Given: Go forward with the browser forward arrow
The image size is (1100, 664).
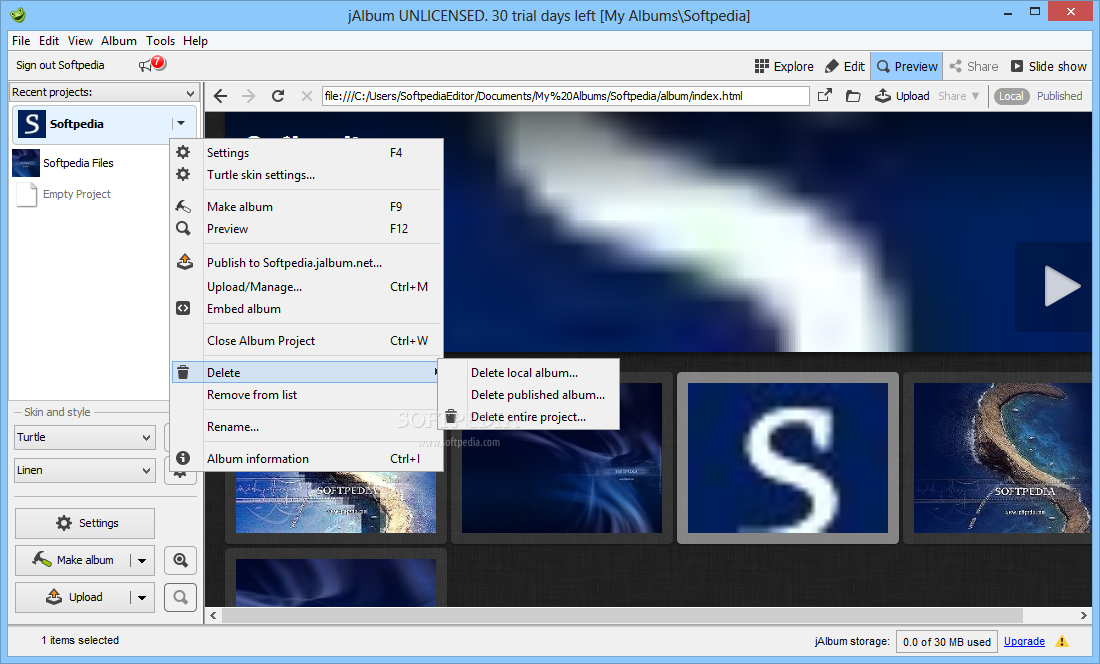Looking at the screenshot, I should coord(248,96).
